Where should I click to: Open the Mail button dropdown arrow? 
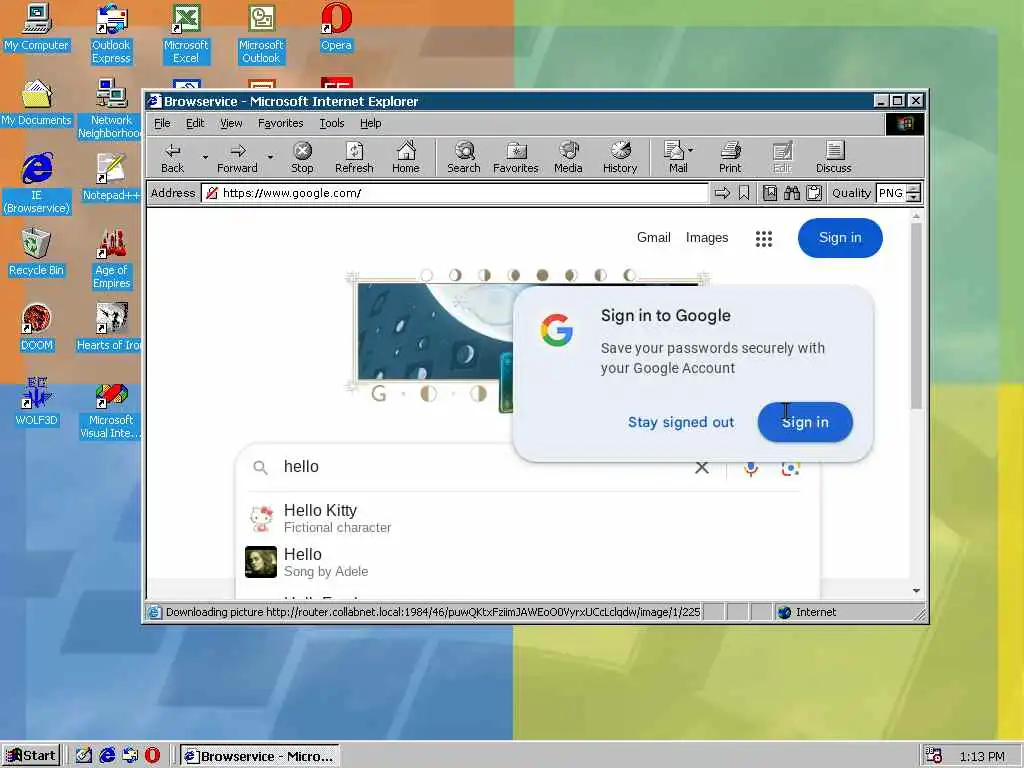pos(691,150)
